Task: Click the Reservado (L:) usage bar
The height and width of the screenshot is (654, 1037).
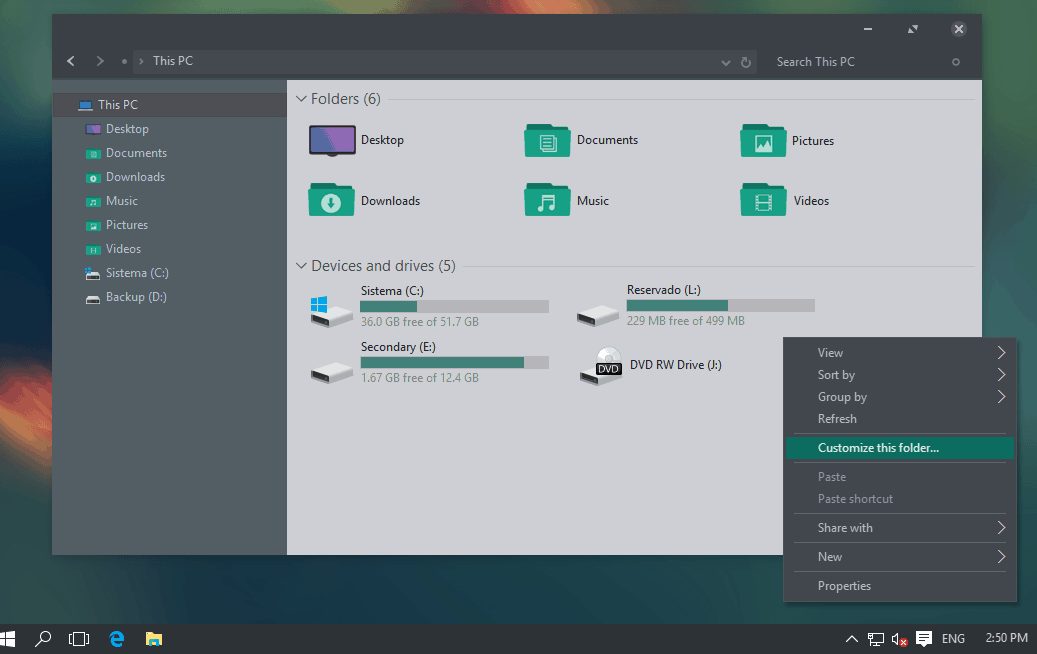Action: point(721,306)
